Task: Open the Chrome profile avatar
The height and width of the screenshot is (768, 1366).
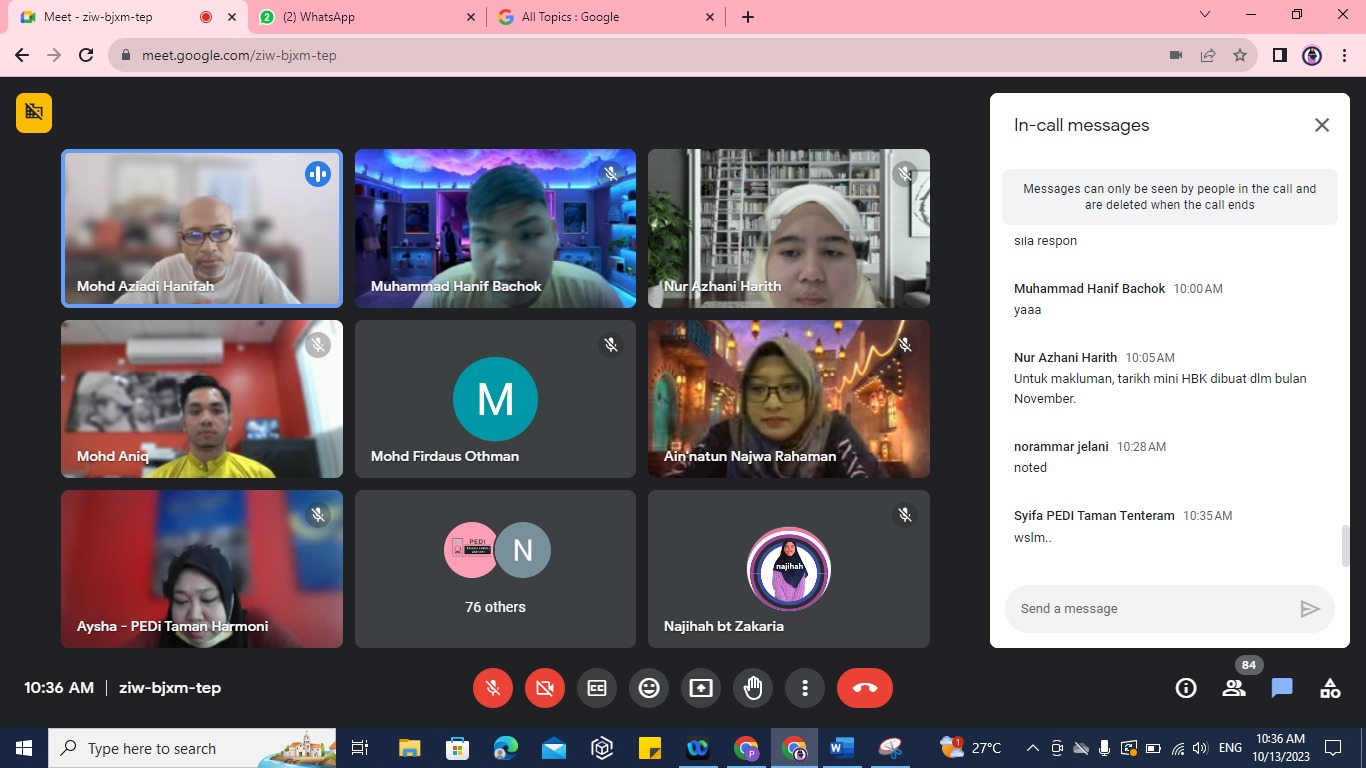Action: [x=1312, y=56]
